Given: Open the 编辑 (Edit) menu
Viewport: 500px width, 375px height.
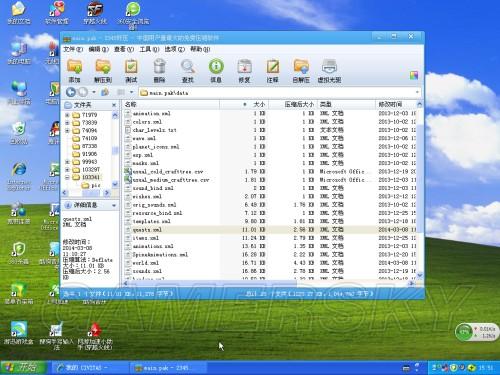Looking at the screenshot, I should 99,49.
